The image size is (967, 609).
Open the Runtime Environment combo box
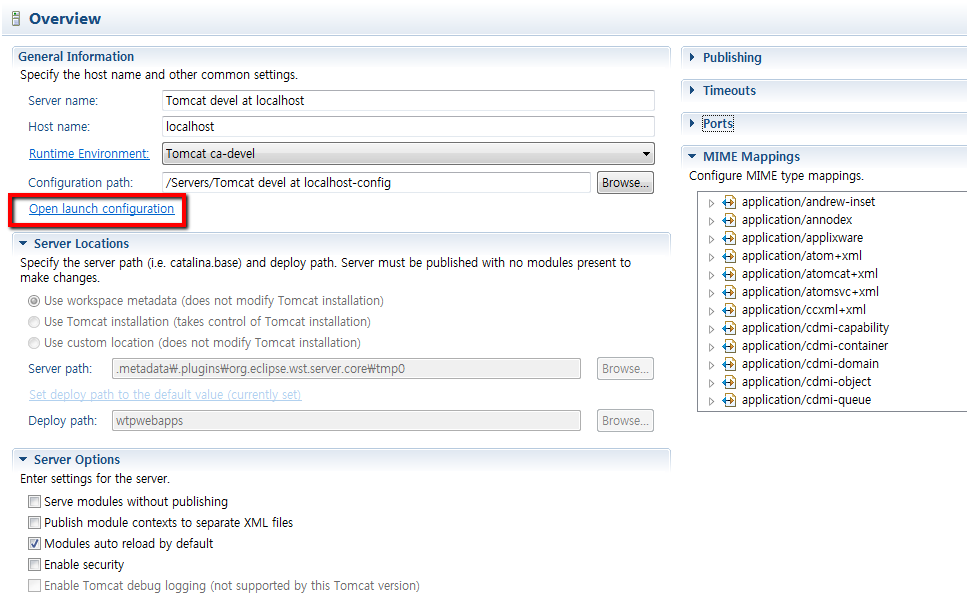pyautogui.click(x=408, y=154)
